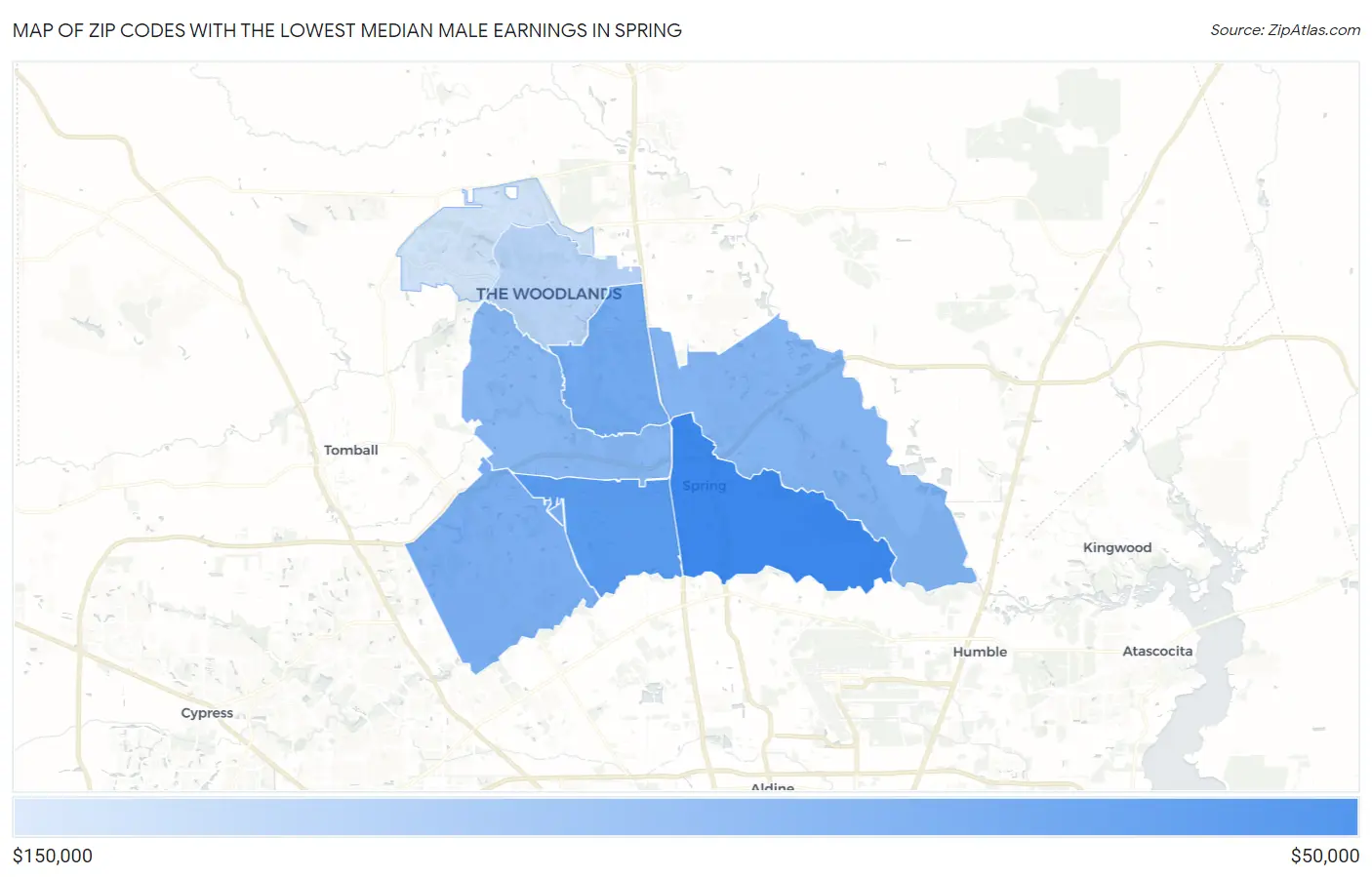Viewport: 1372px width, 877px height.
Task: Click the Spring label on map
Action: (704, 486)
